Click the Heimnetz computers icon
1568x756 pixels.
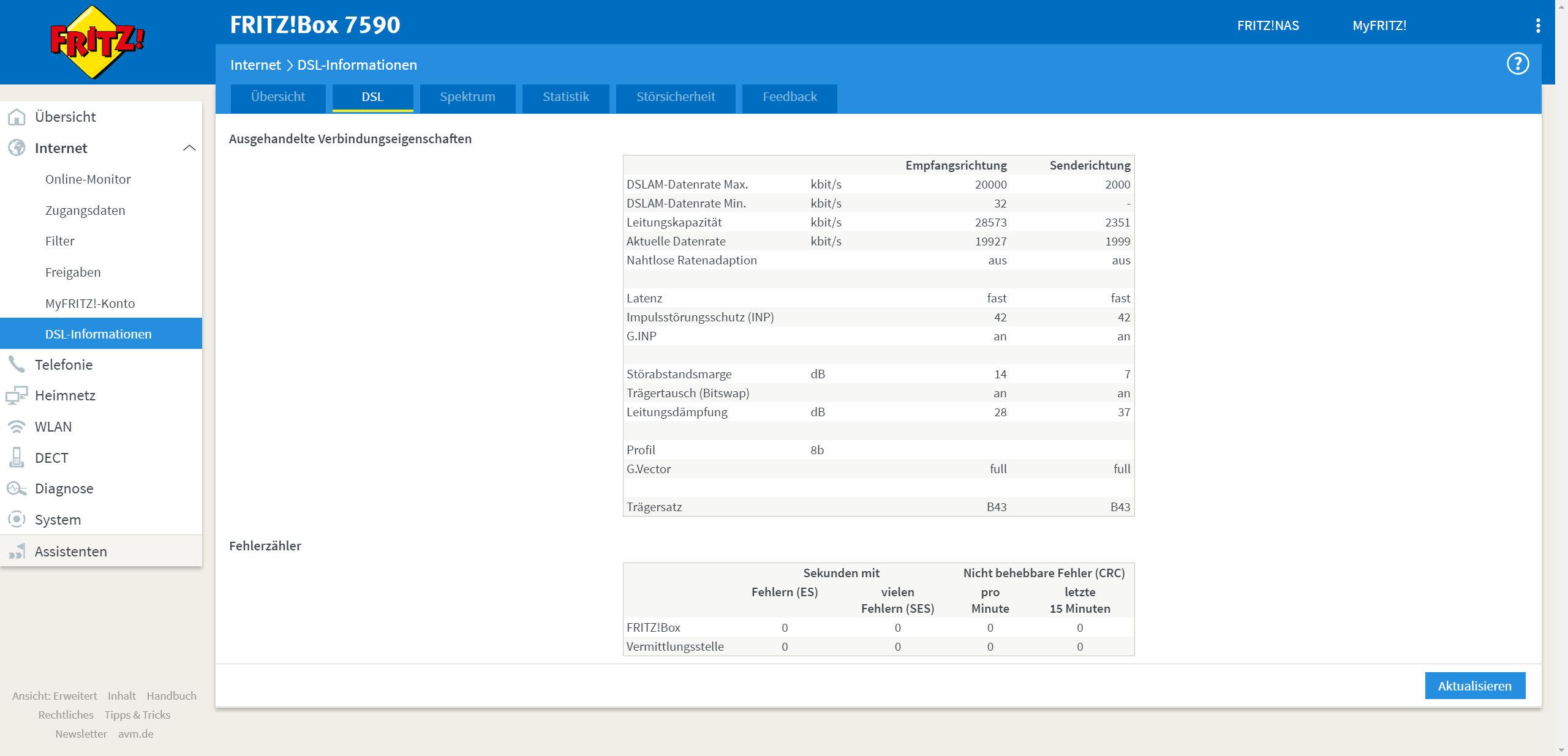(x=17, y=395)
